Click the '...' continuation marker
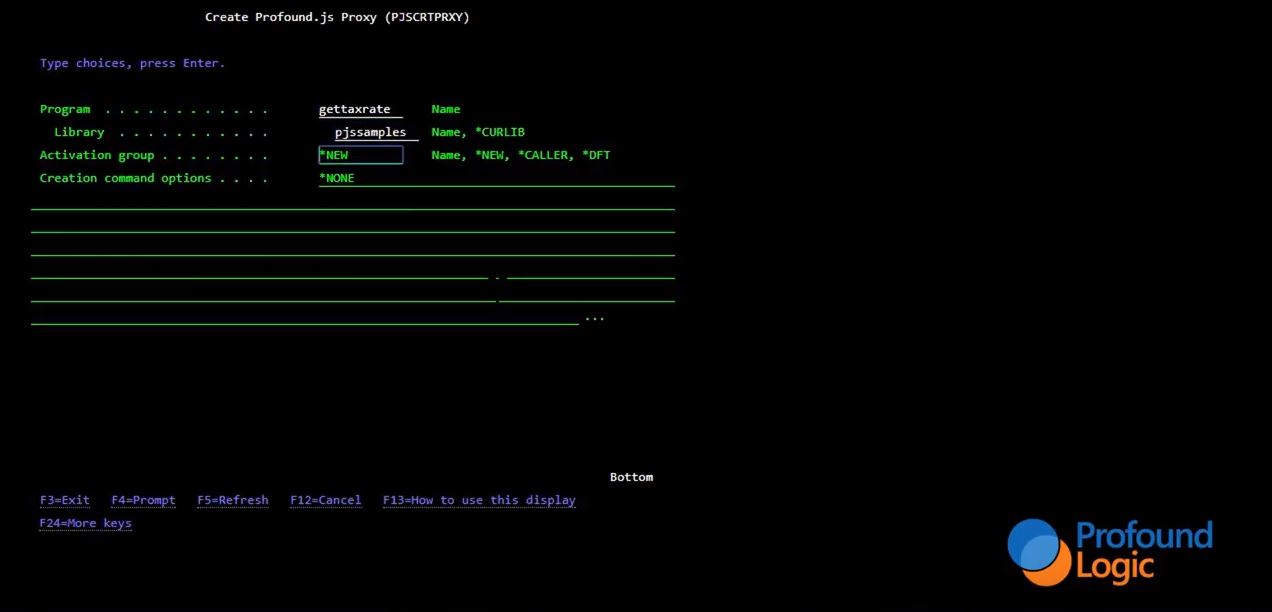This screenshot has height=612, width=1272. click(595, 318)
